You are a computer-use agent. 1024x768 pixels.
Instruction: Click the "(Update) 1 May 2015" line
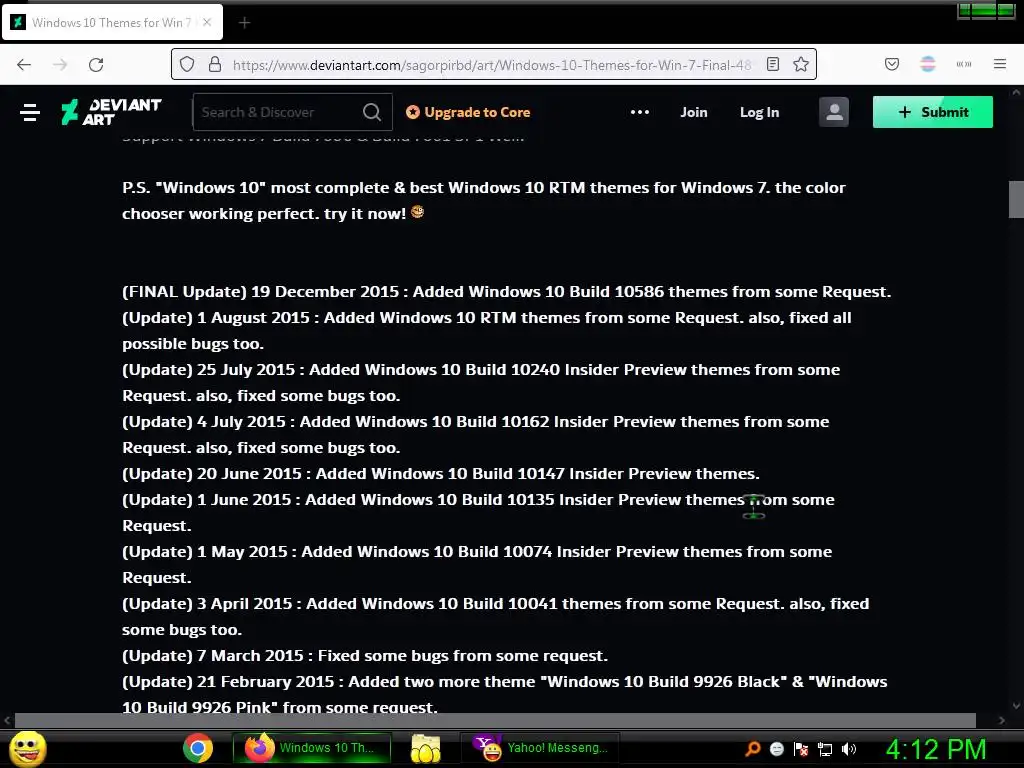click(477, 564)
